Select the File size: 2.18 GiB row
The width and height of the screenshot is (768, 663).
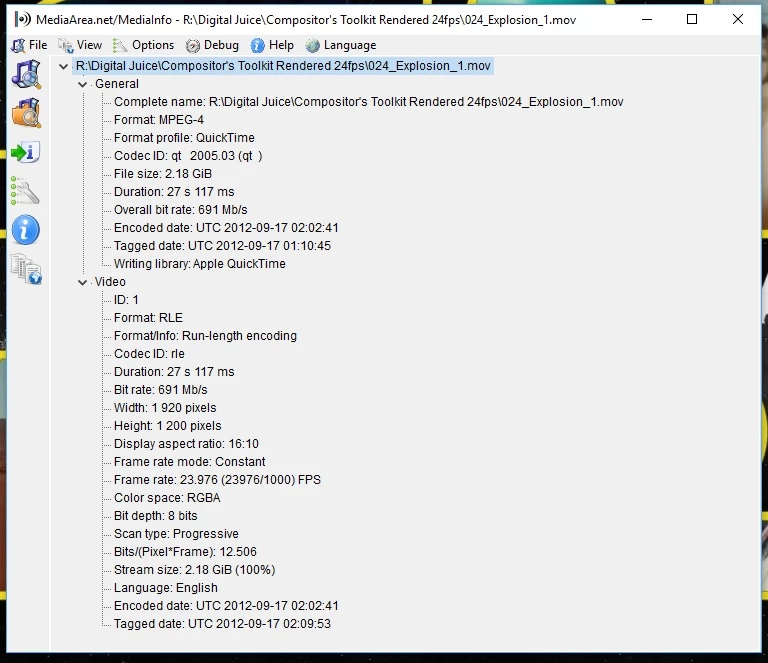163,174
